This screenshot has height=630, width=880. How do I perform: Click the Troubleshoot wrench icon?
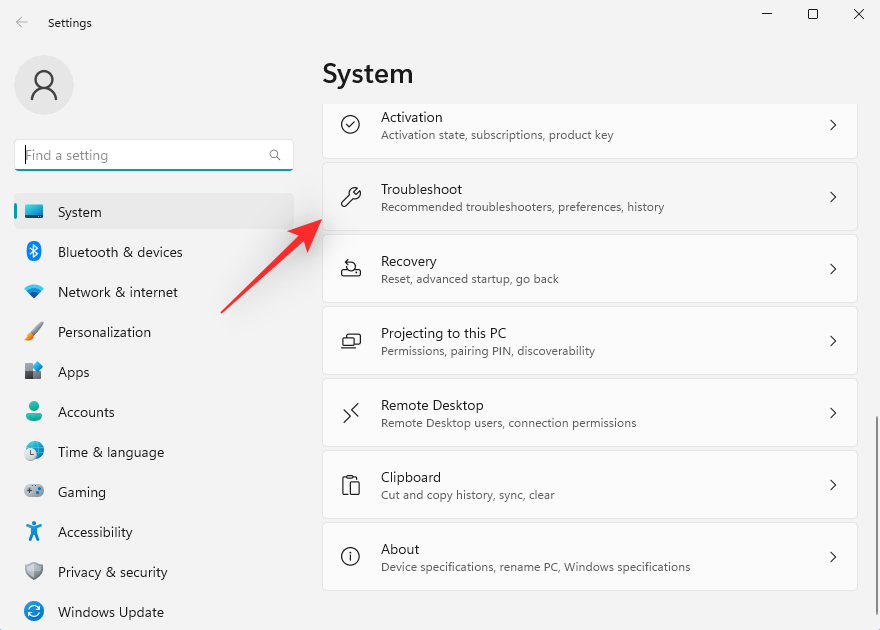point(351,197)
